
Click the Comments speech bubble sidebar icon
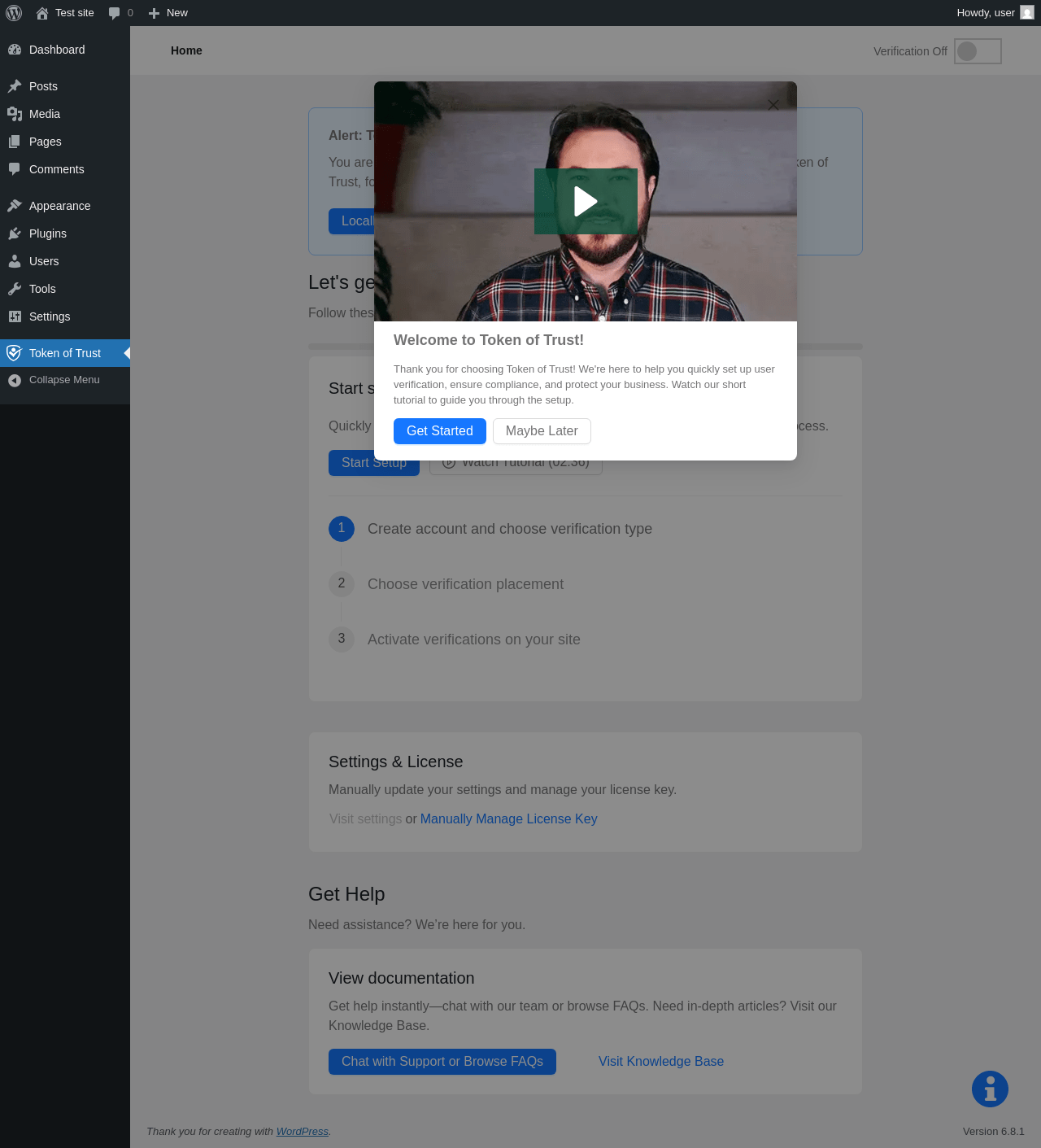coord(15,169)
